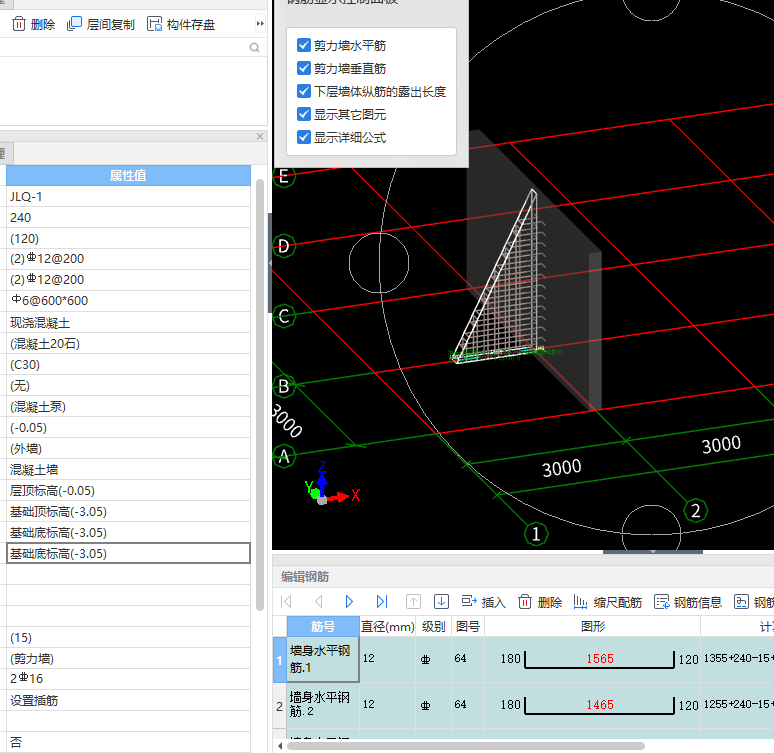Click the 筋号 column header
The height and width of the screenshot is (753, 774).
click(x=323, y=626)
